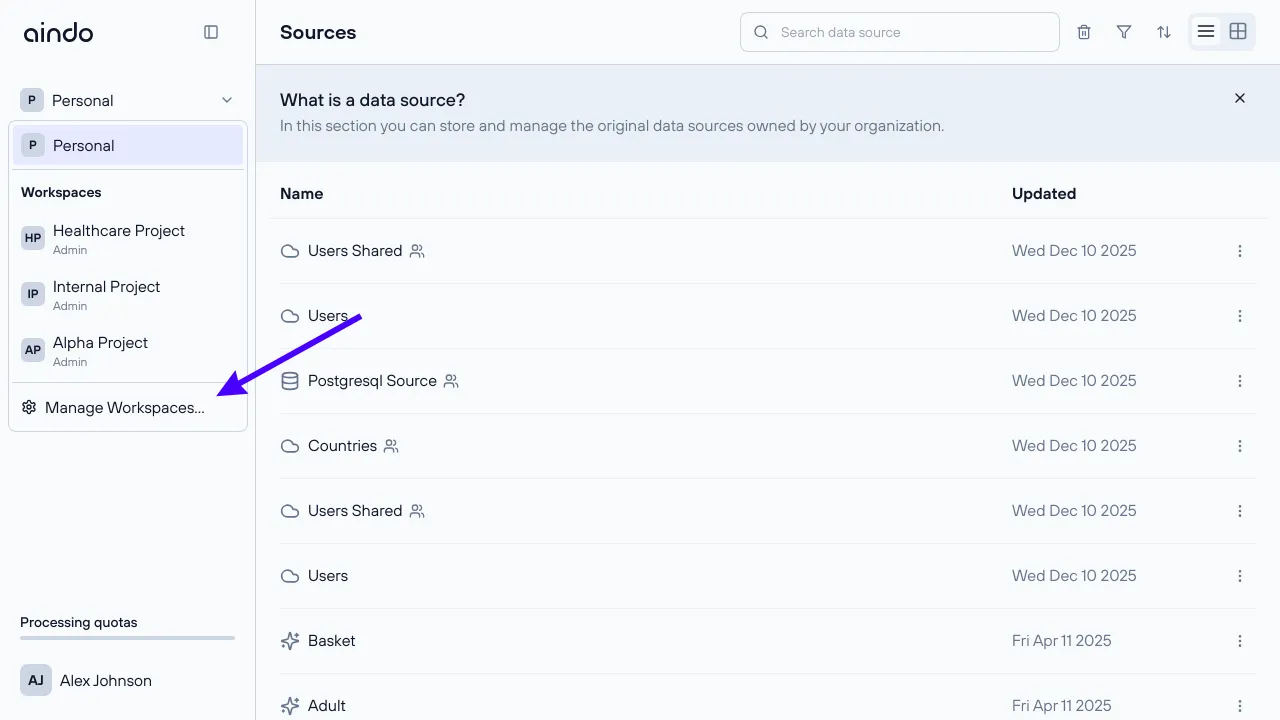Switch to the Internal Project workspace
This screenshot has width=1280, height=720.
point(106,294)
